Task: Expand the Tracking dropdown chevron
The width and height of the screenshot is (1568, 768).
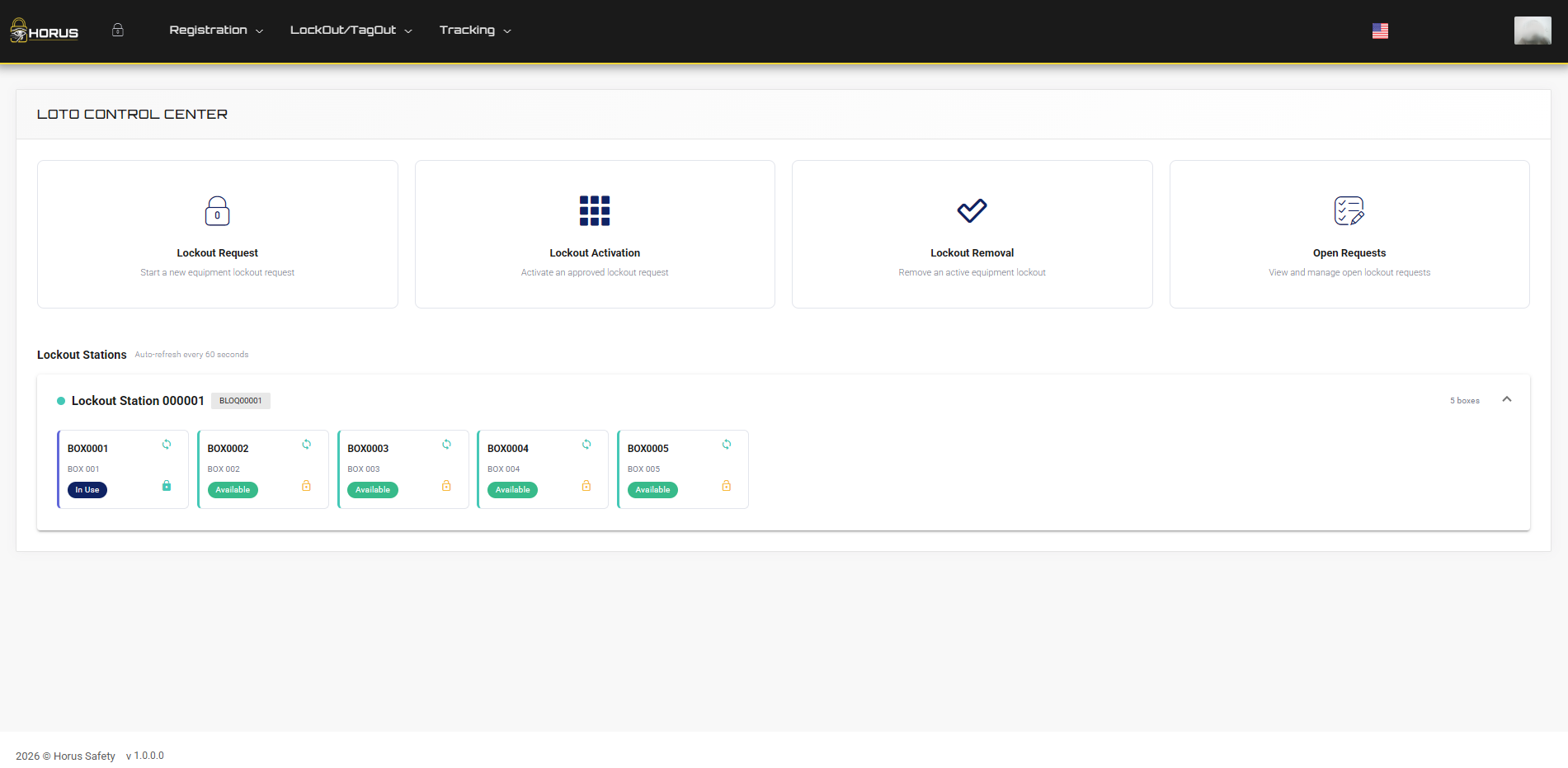Action: [507, 31]
